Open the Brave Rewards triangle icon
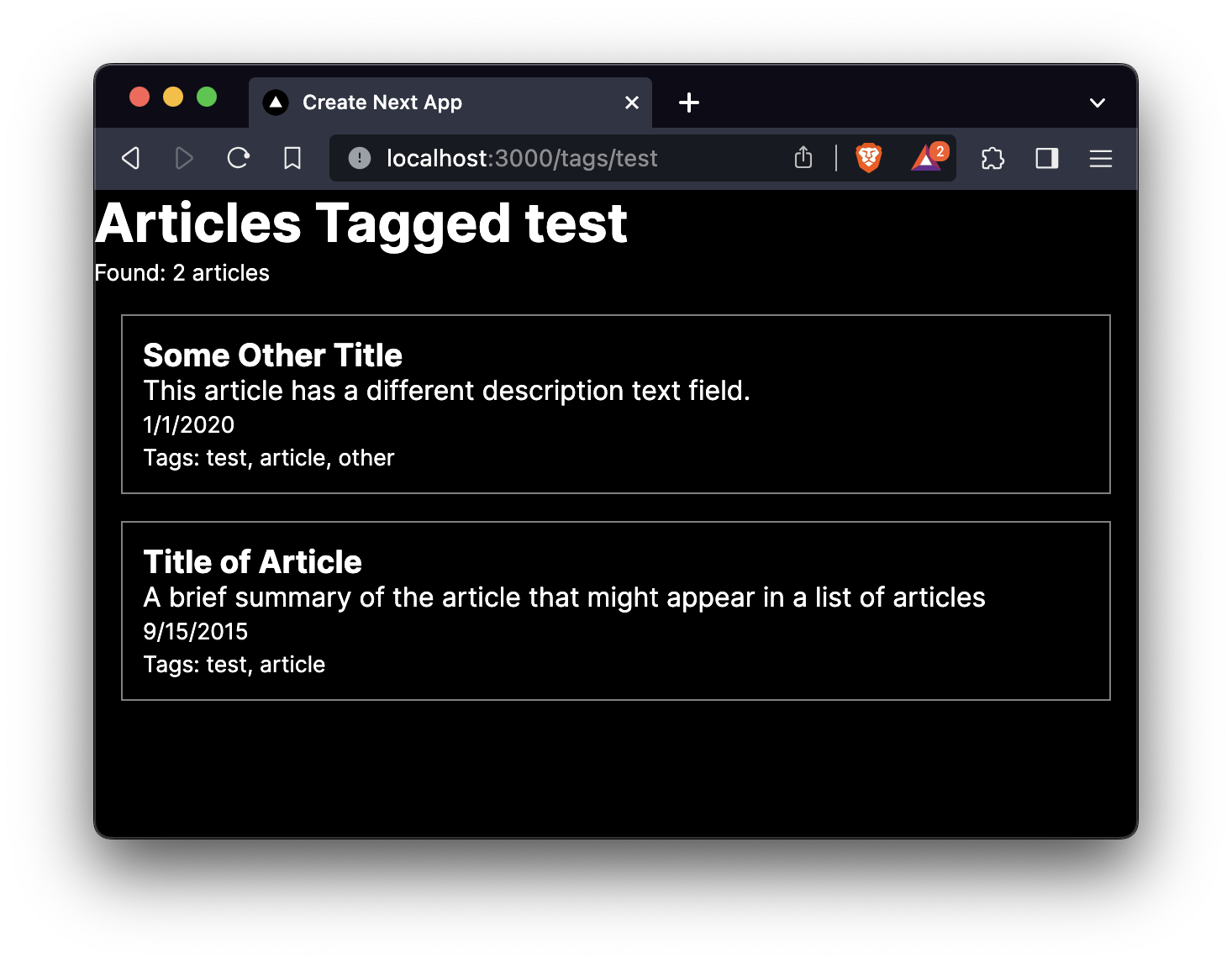The image size is (1232, 963). (x=929, y=157)
